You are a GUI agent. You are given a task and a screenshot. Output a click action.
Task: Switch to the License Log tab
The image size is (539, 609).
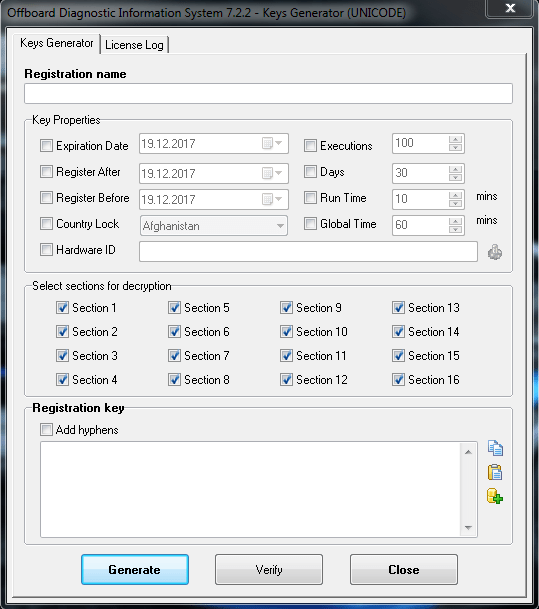click(x=134, y=45)
